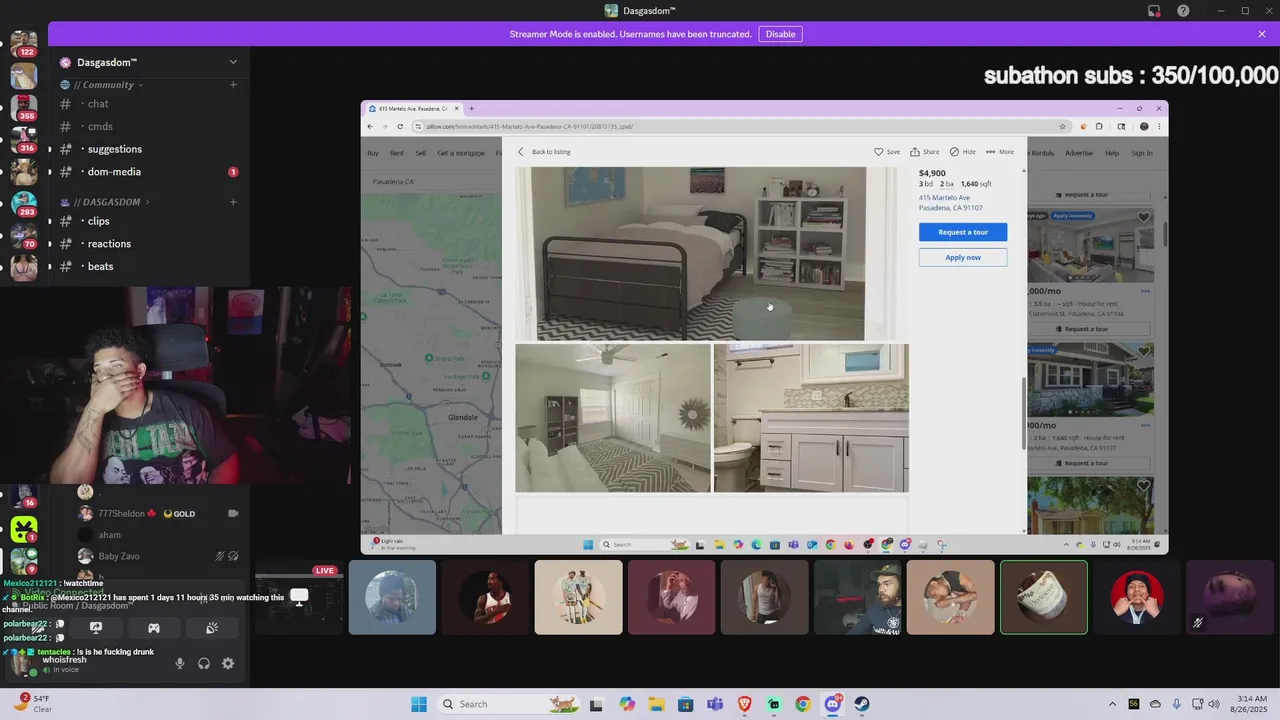Open the soundboard button
Viewport: 1280px width, 720px height.
pyautogui.click(x=212, y=628)
